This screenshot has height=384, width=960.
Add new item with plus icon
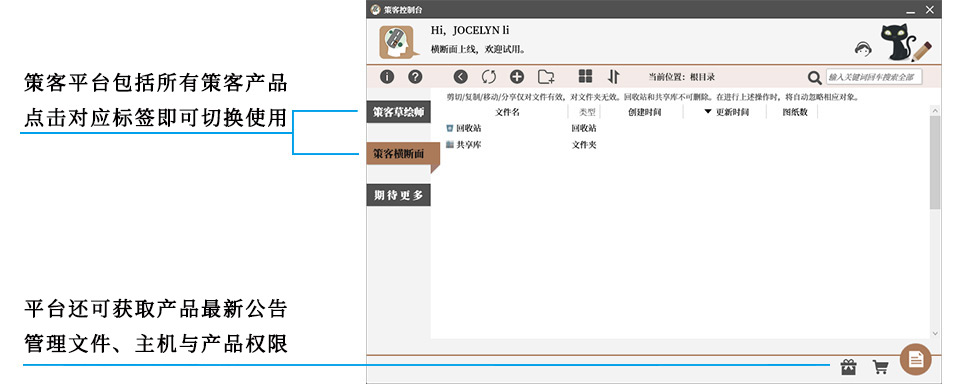[517, 77]
